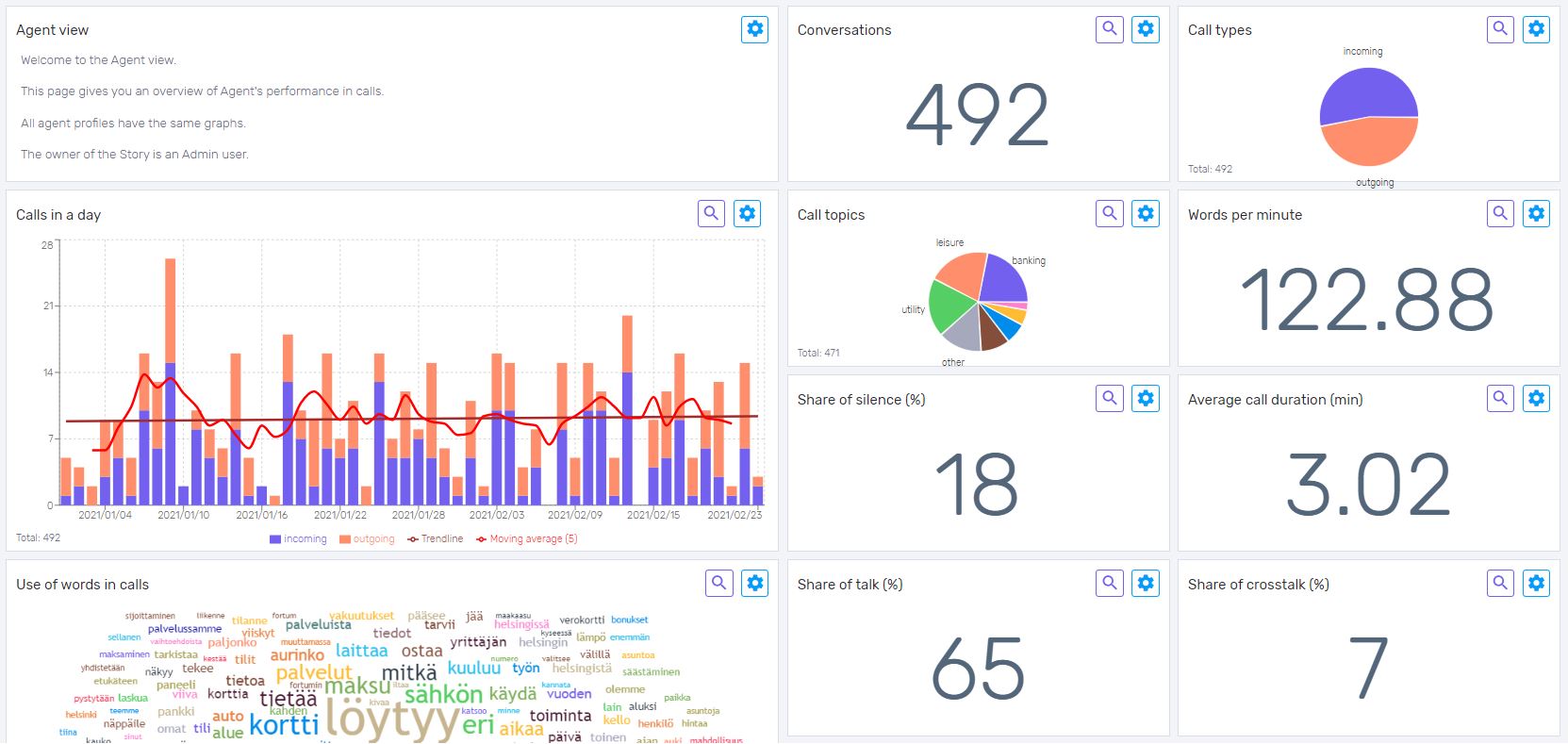Toggle outgoing series in chart legend
The width and height of the screenshot is (1568, 744).
[367, 539]
